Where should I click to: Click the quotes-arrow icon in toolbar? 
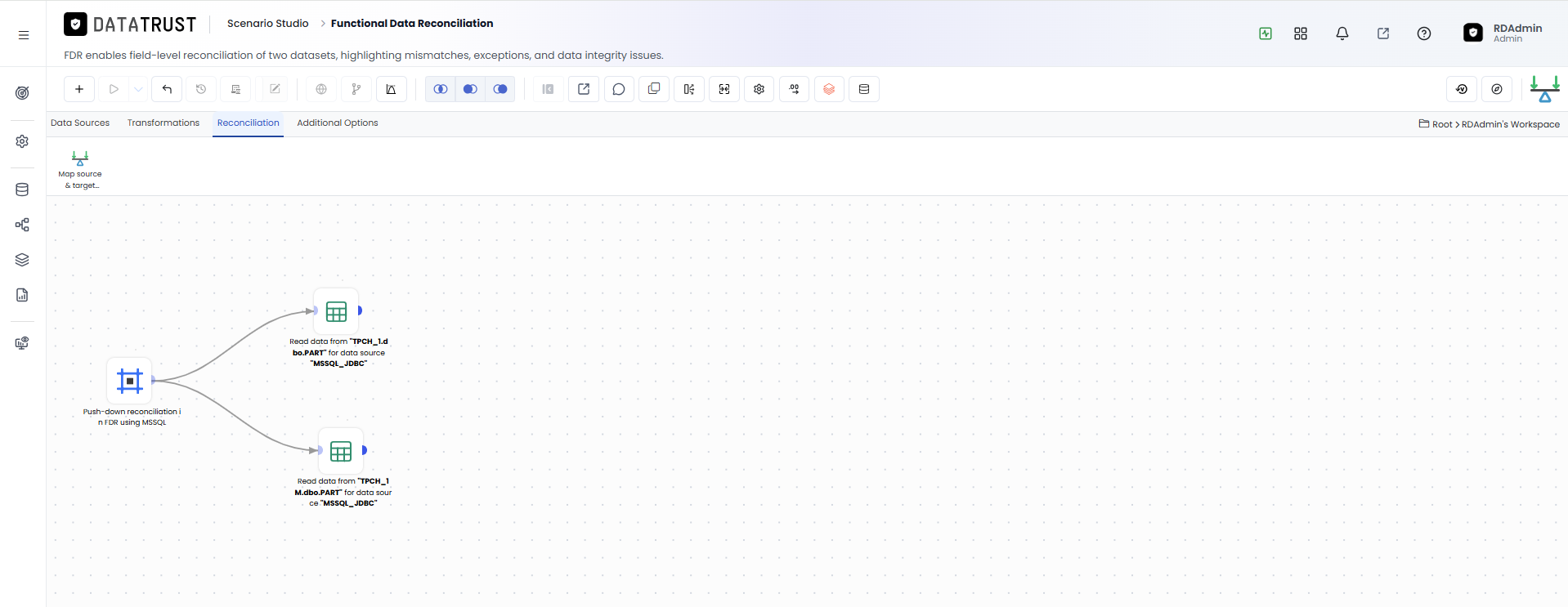(795, 89)
